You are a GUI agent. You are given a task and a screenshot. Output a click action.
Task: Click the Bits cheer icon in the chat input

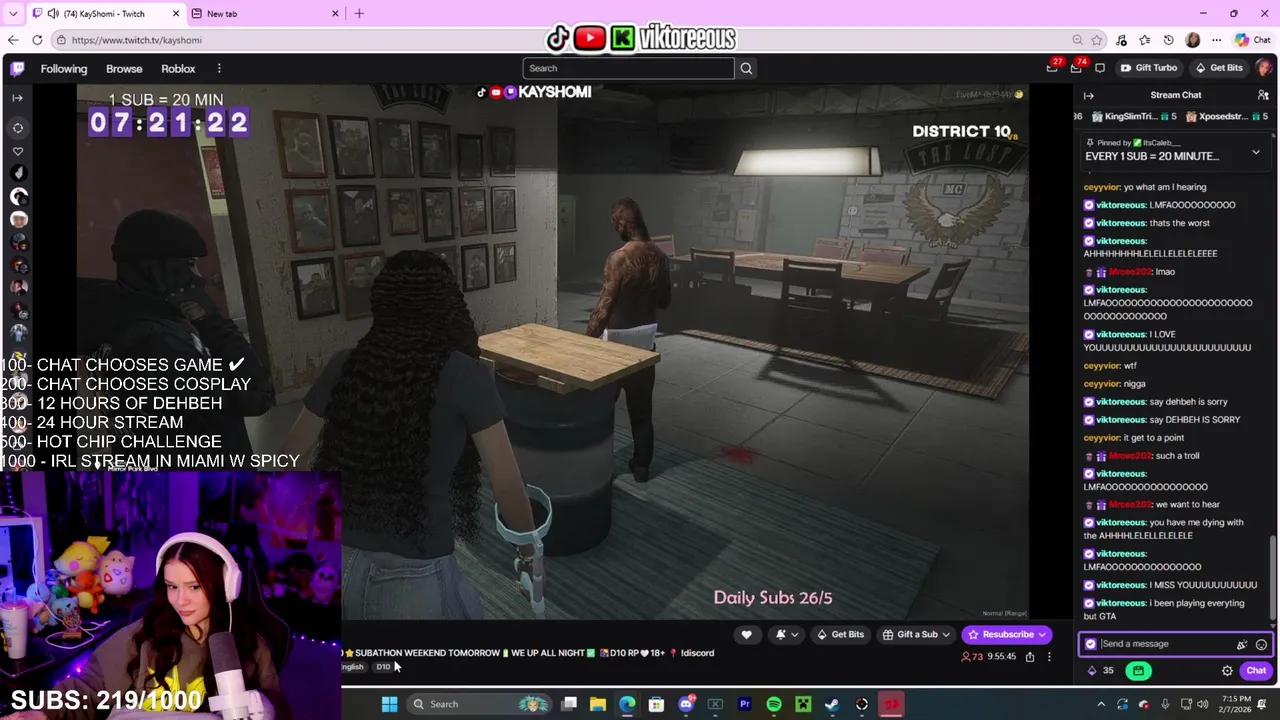pyautogui.click(x=1242, y=645)
